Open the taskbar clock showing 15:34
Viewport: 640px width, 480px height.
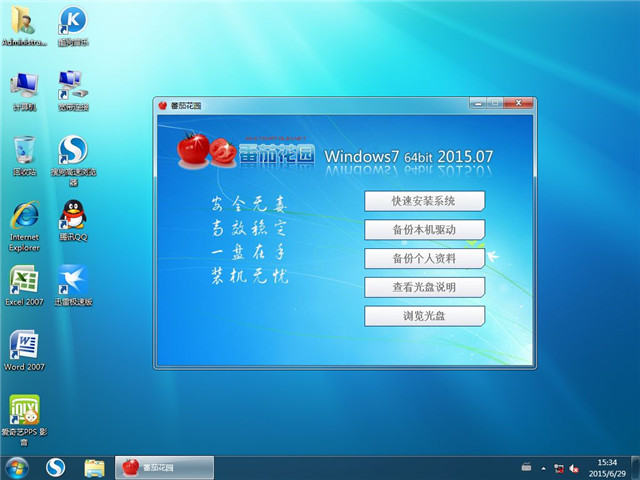(607, 468)
